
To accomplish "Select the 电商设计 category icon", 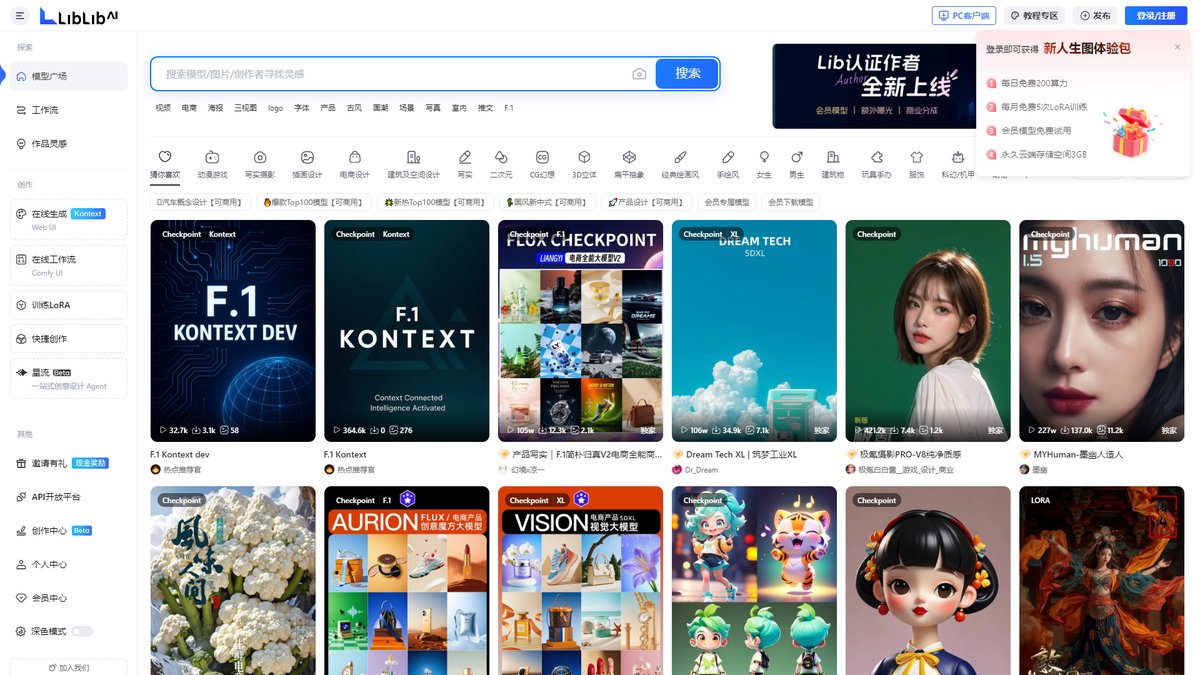I will click(354, 157).
